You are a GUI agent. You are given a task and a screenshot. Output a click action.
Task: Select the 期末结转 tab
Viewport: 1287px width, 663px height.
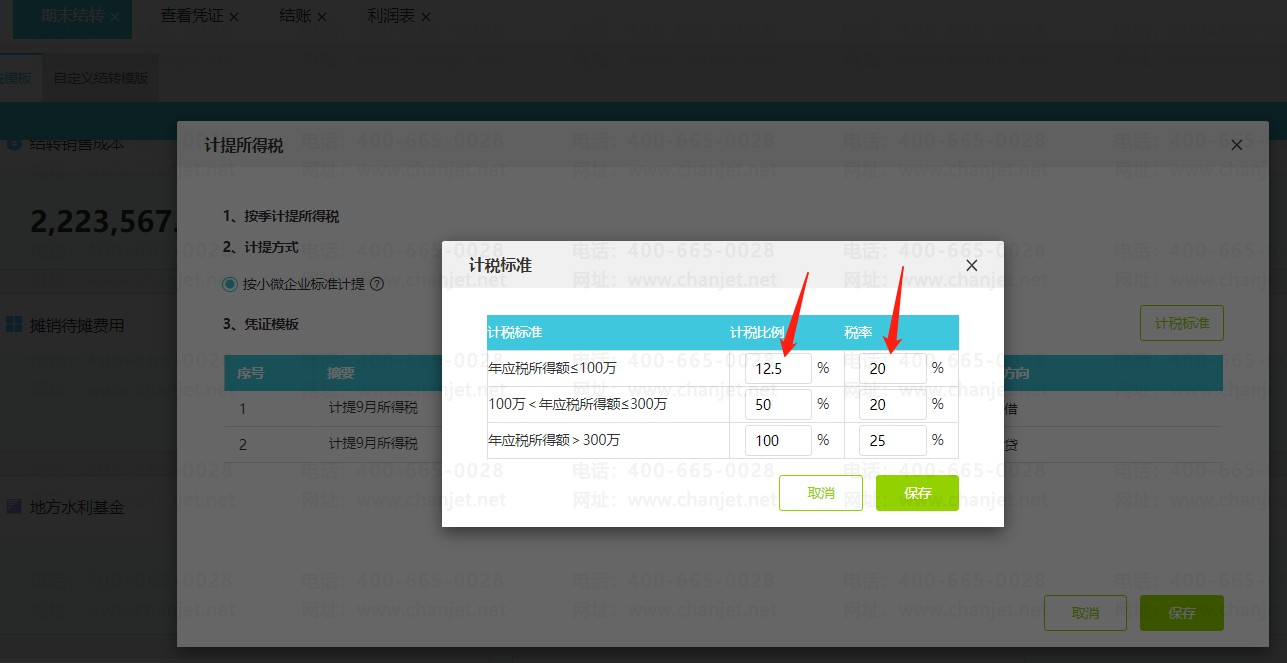64,16
